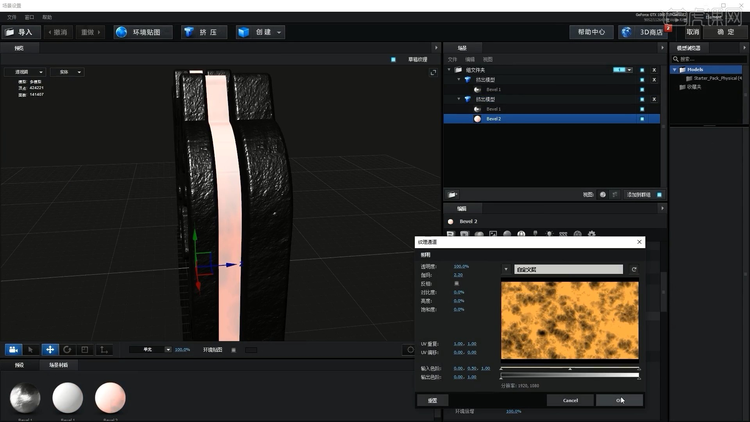Select the white material sphere

(x=67, y=398)
